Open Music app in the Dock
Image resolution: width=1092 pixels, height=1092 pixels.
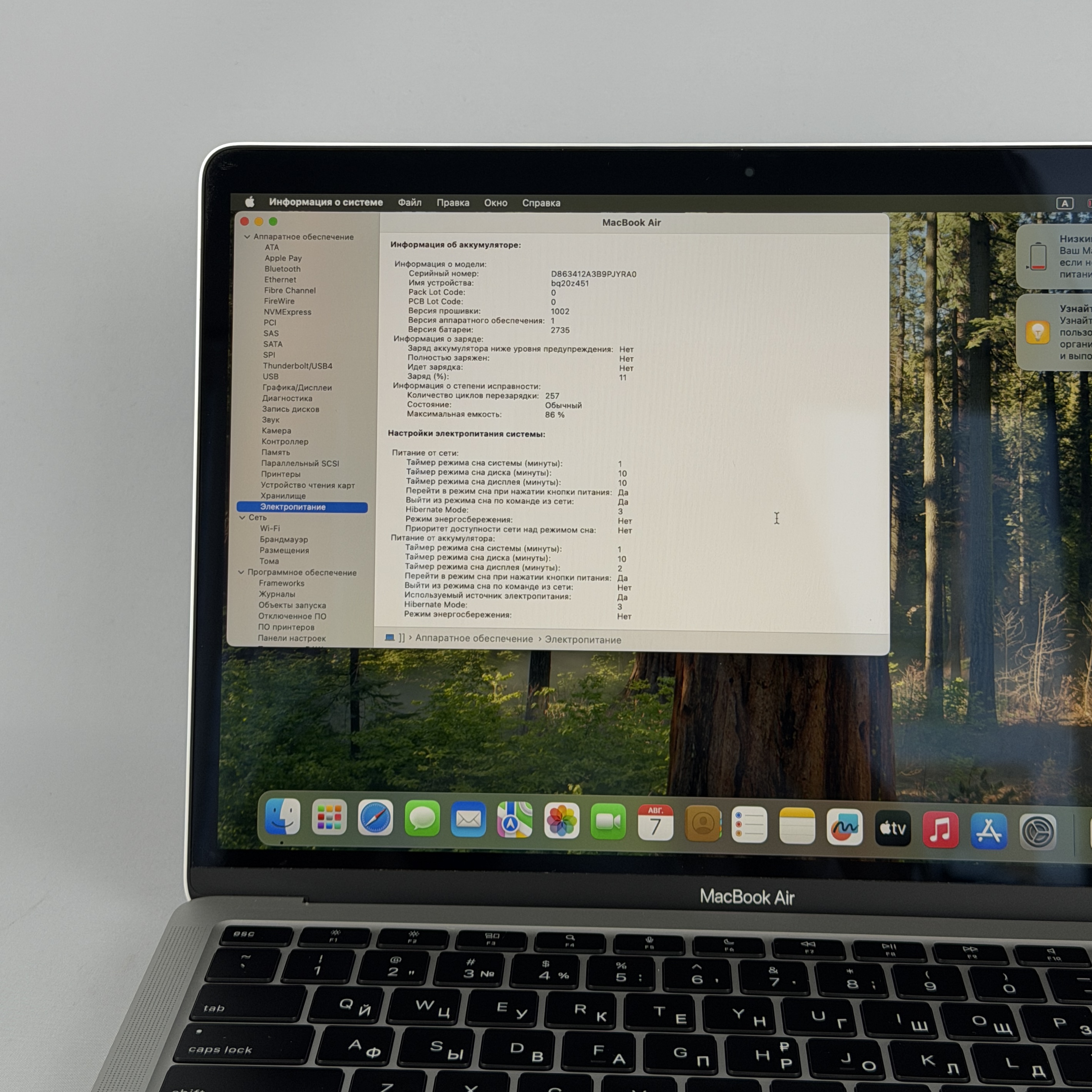pos(940,829)
